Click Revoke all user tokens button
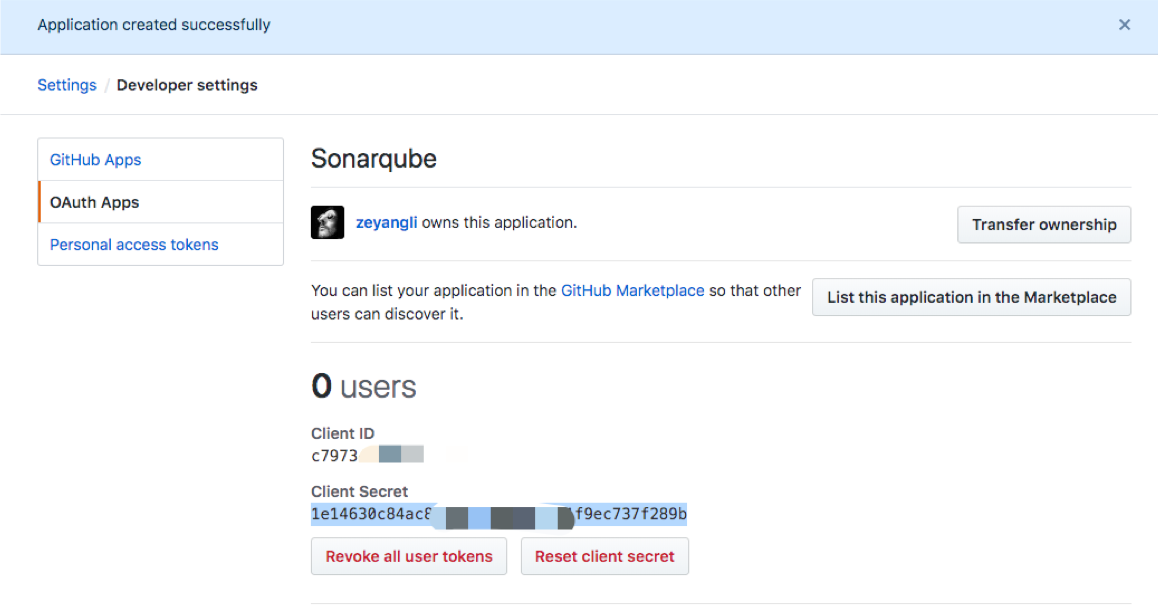The image size is (1158, 610). (x=408, y=556)
